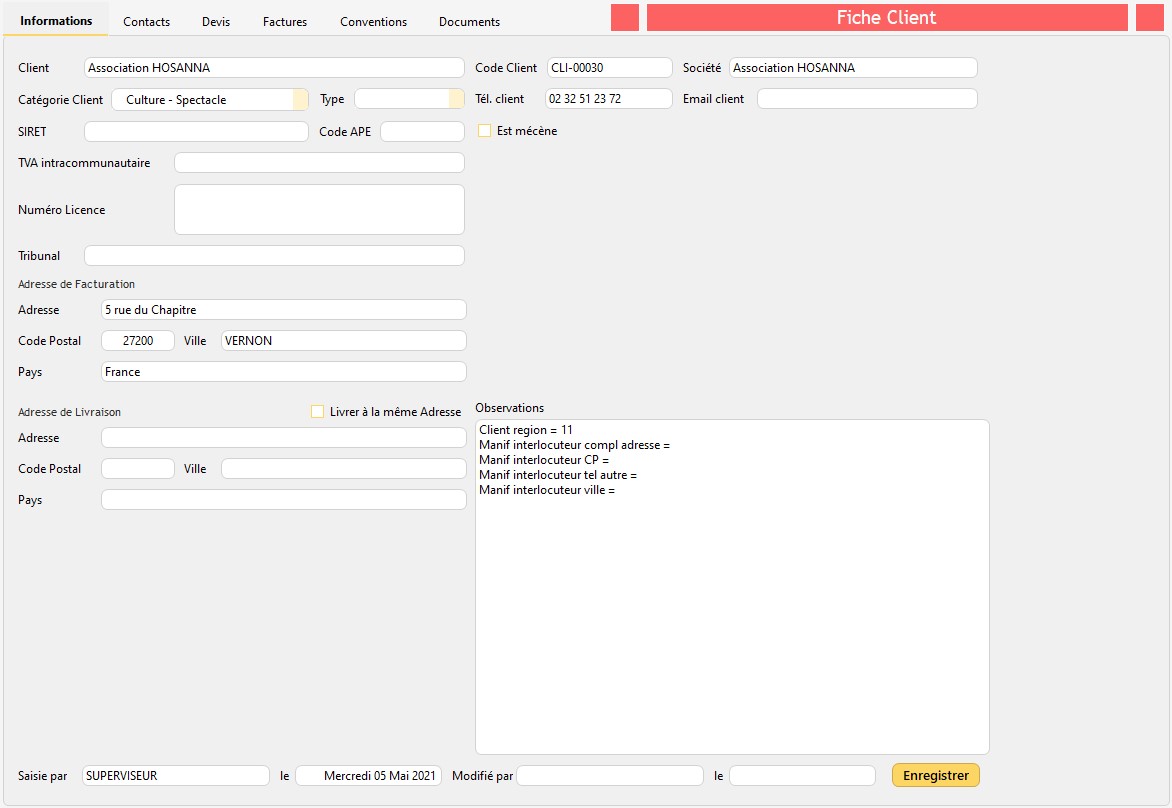Click the SIRET input field
This screenshot has width=1172, height=808.
pyautogui.click(x=196, y=132)
